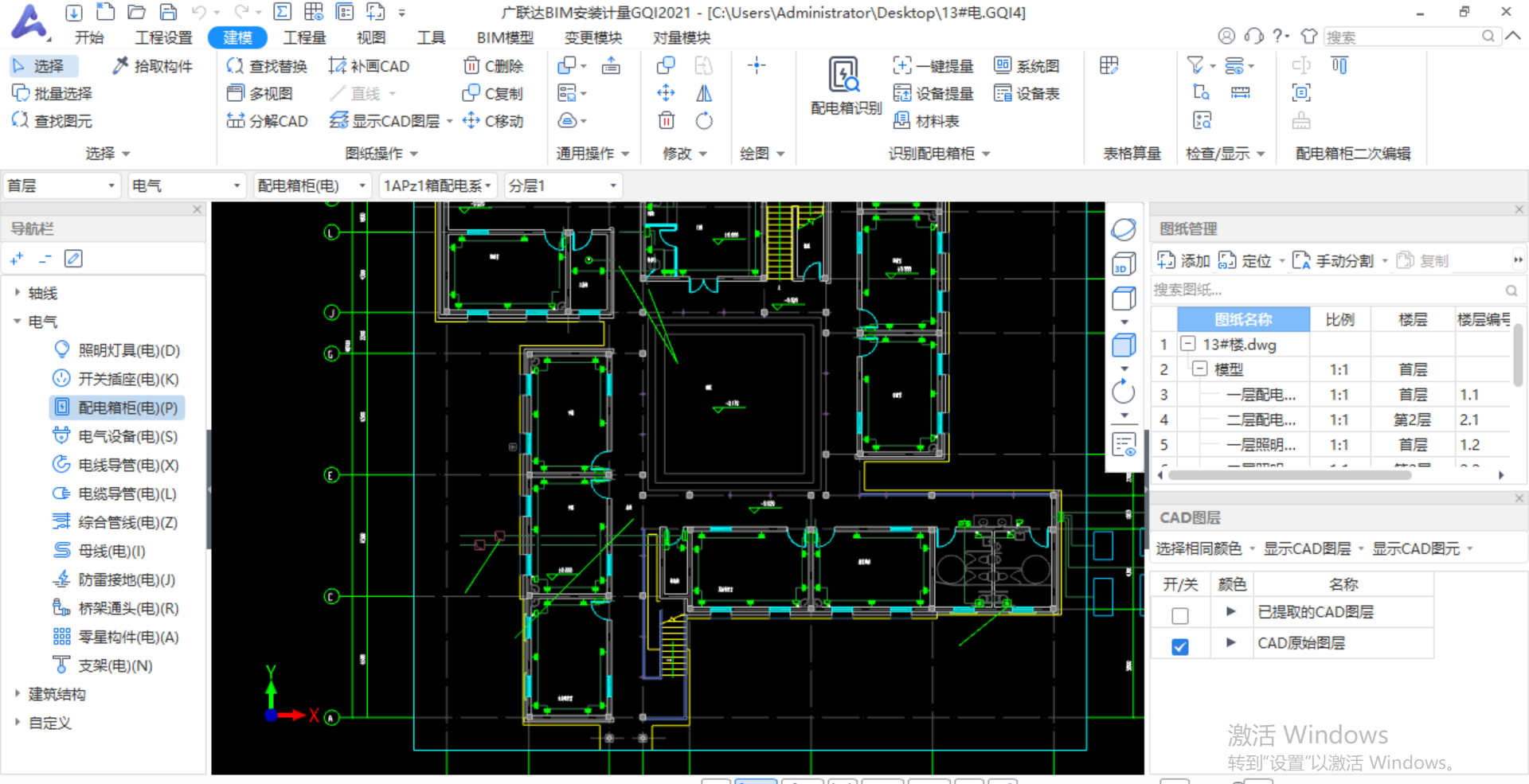Click the delete trash icon in 修改 group
The height and width of the screenshot is (784, 1529).
click(x=667, y=121)
